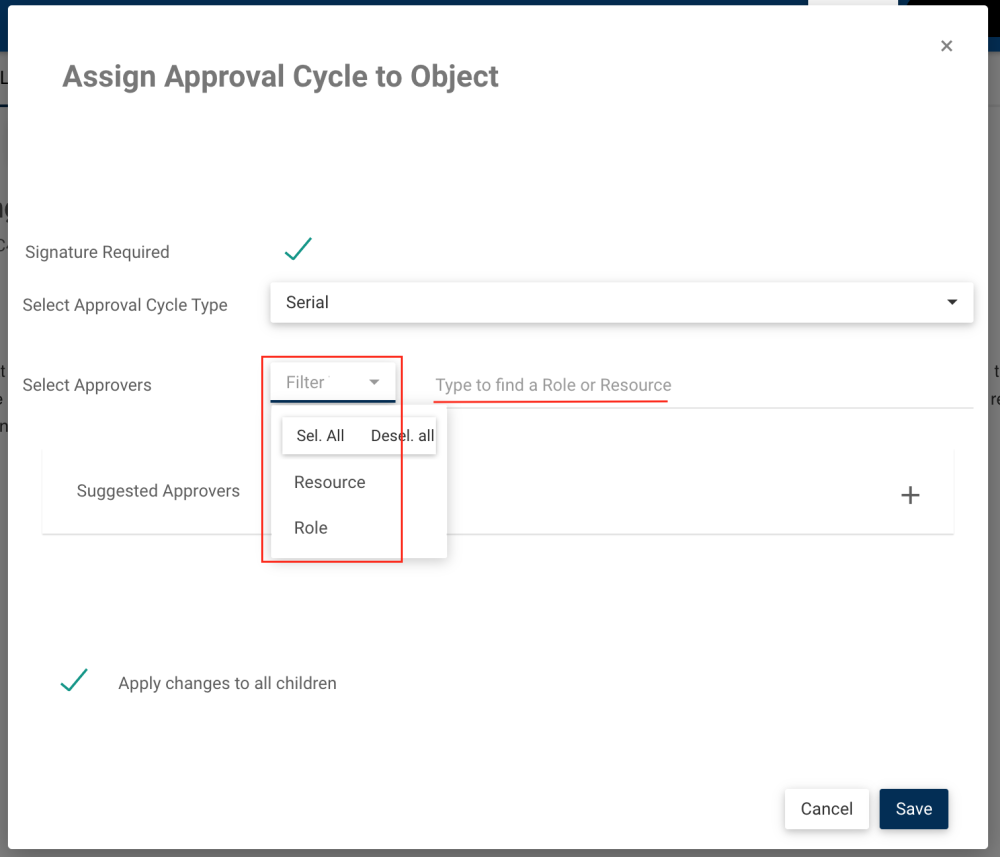1000x857 pixels.
Task: Open the Serial approval cycle type dropdown
Action: (x=620, y=302)
